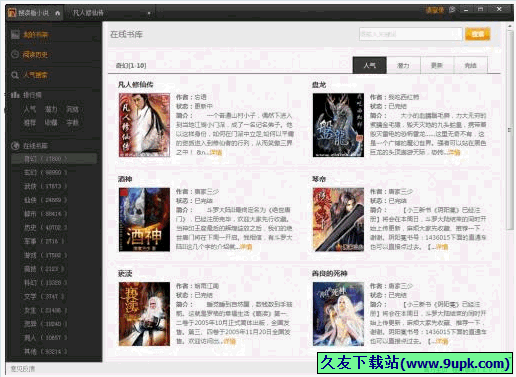Open 人气搜索 in the sidebar
Viewport: 516px width, 377px height.
[35, 75]
